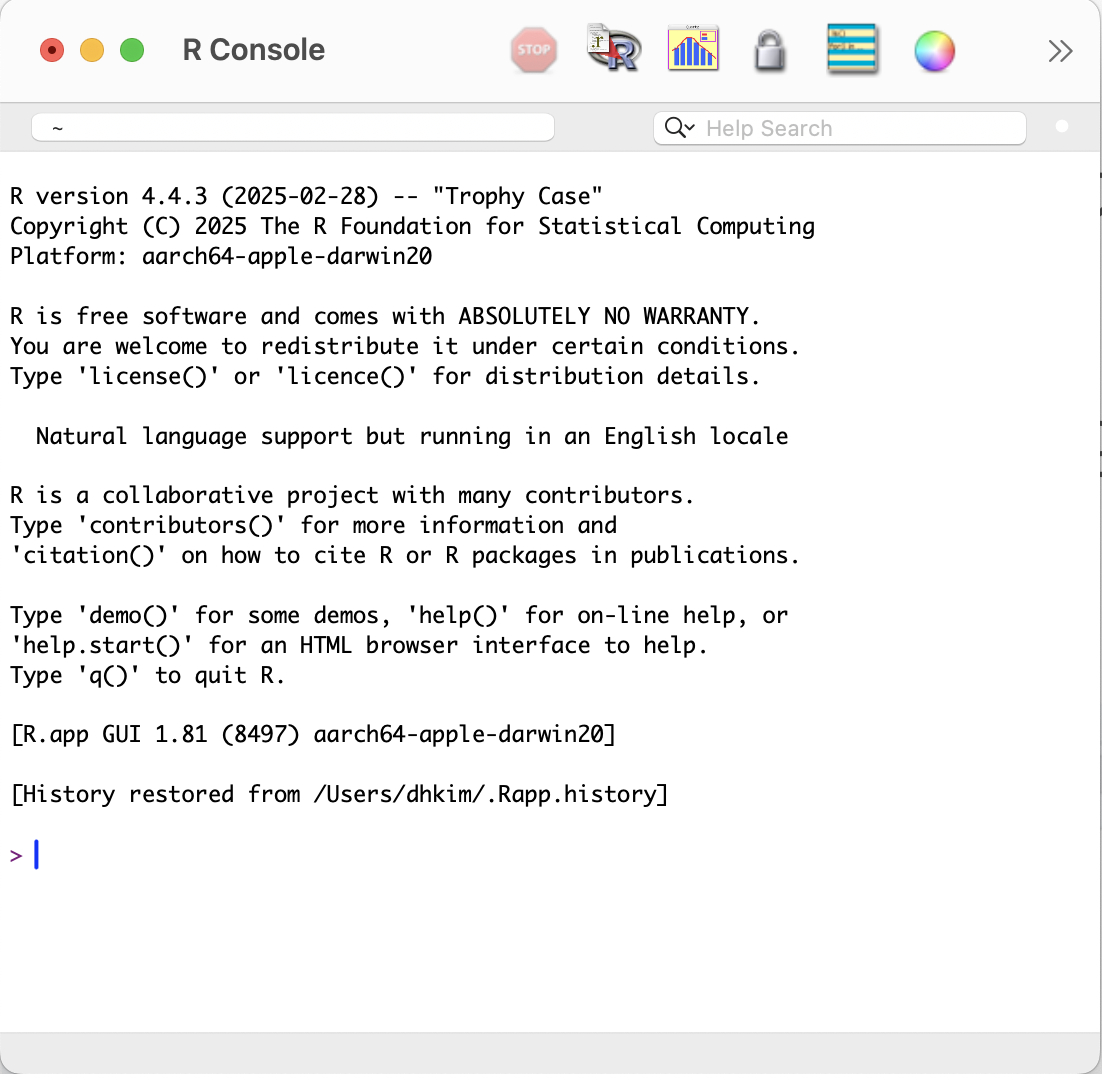Click the "Type 'q()' to quit R" line
1102x1074 pixels.
[148, 675]
